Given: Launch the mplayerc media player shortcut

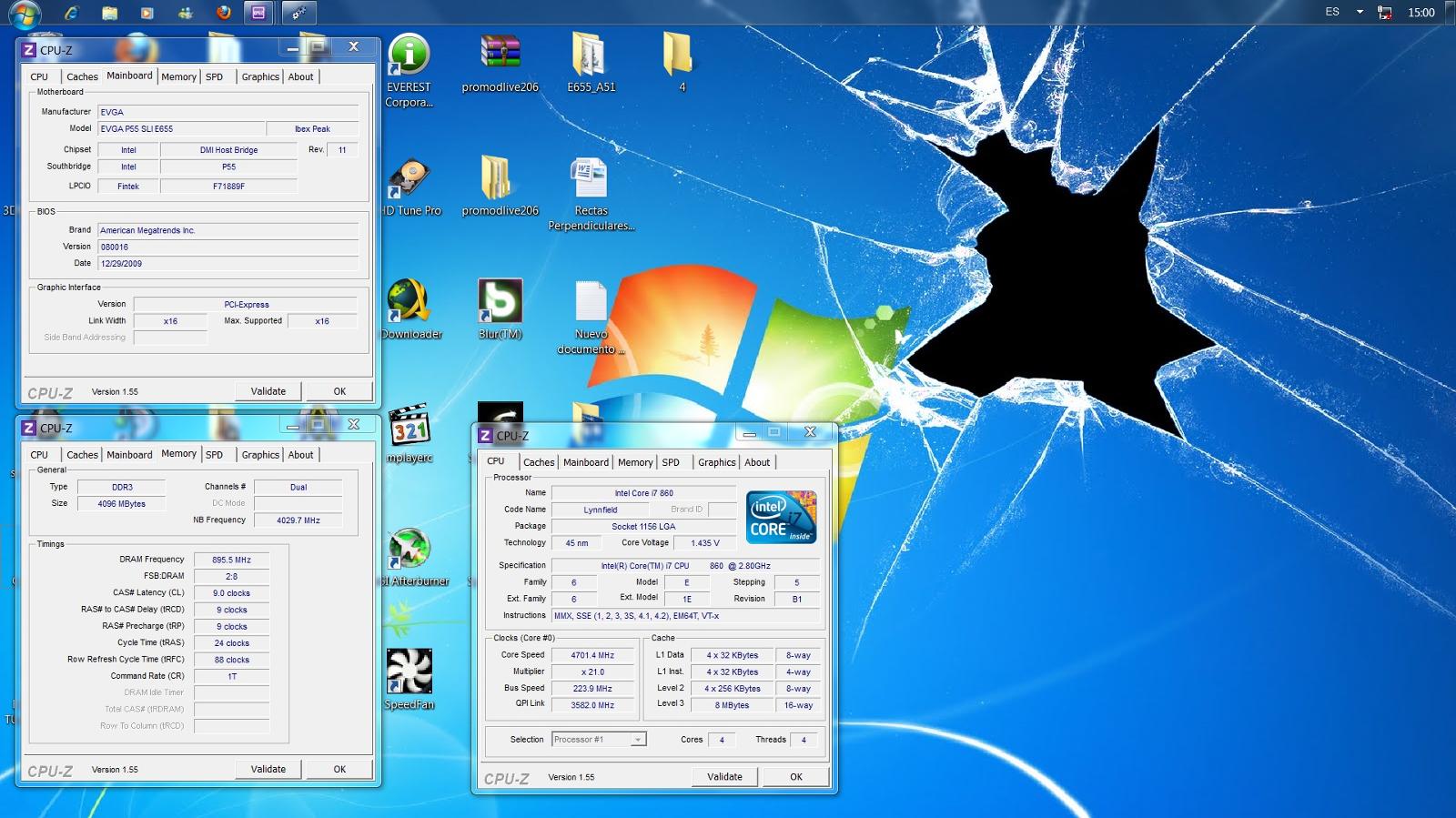Looking at the screenshot, I should click(409, 434).
